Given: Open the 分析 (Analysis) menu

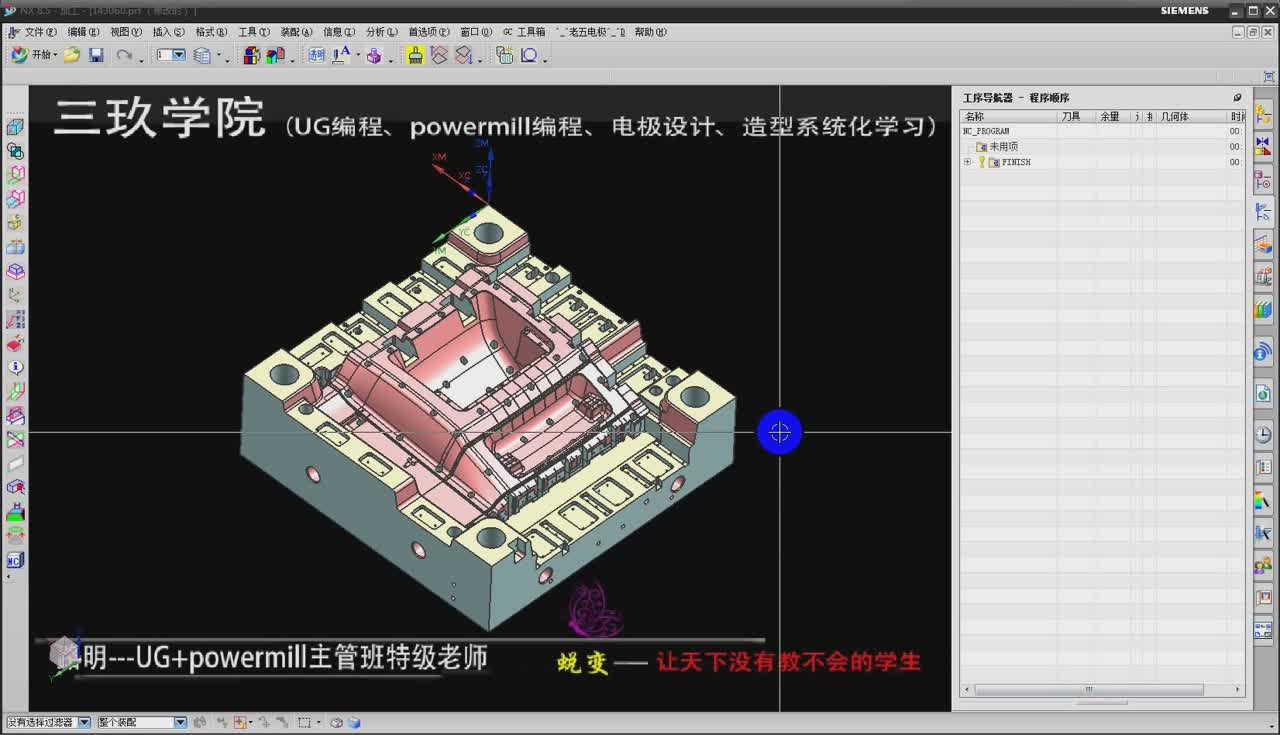Looking at the screenshot, I should [x=382, y=32].
